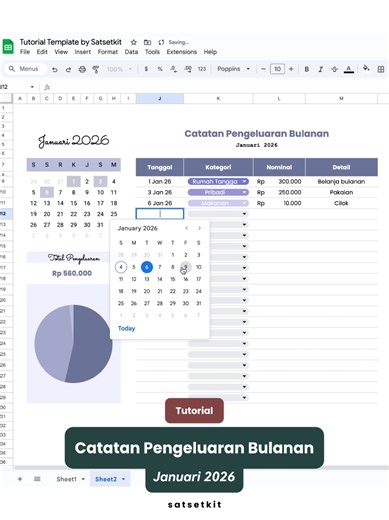Open the Poppins font dropdown
Image resolution: width=389 pixels, height=520 pixels.
coord(233,69)
